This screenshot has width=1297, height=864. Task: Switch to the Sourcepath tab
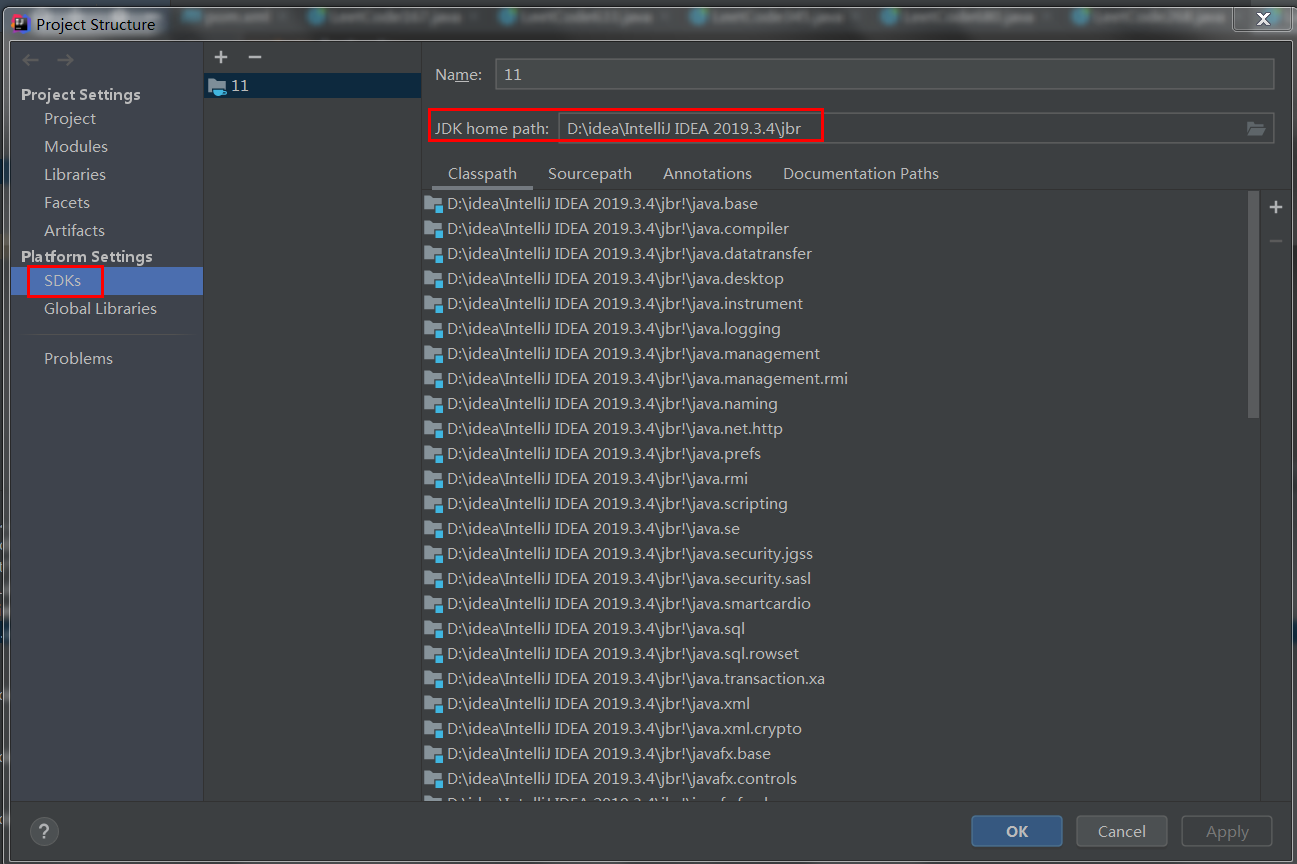tap(589, 173)
